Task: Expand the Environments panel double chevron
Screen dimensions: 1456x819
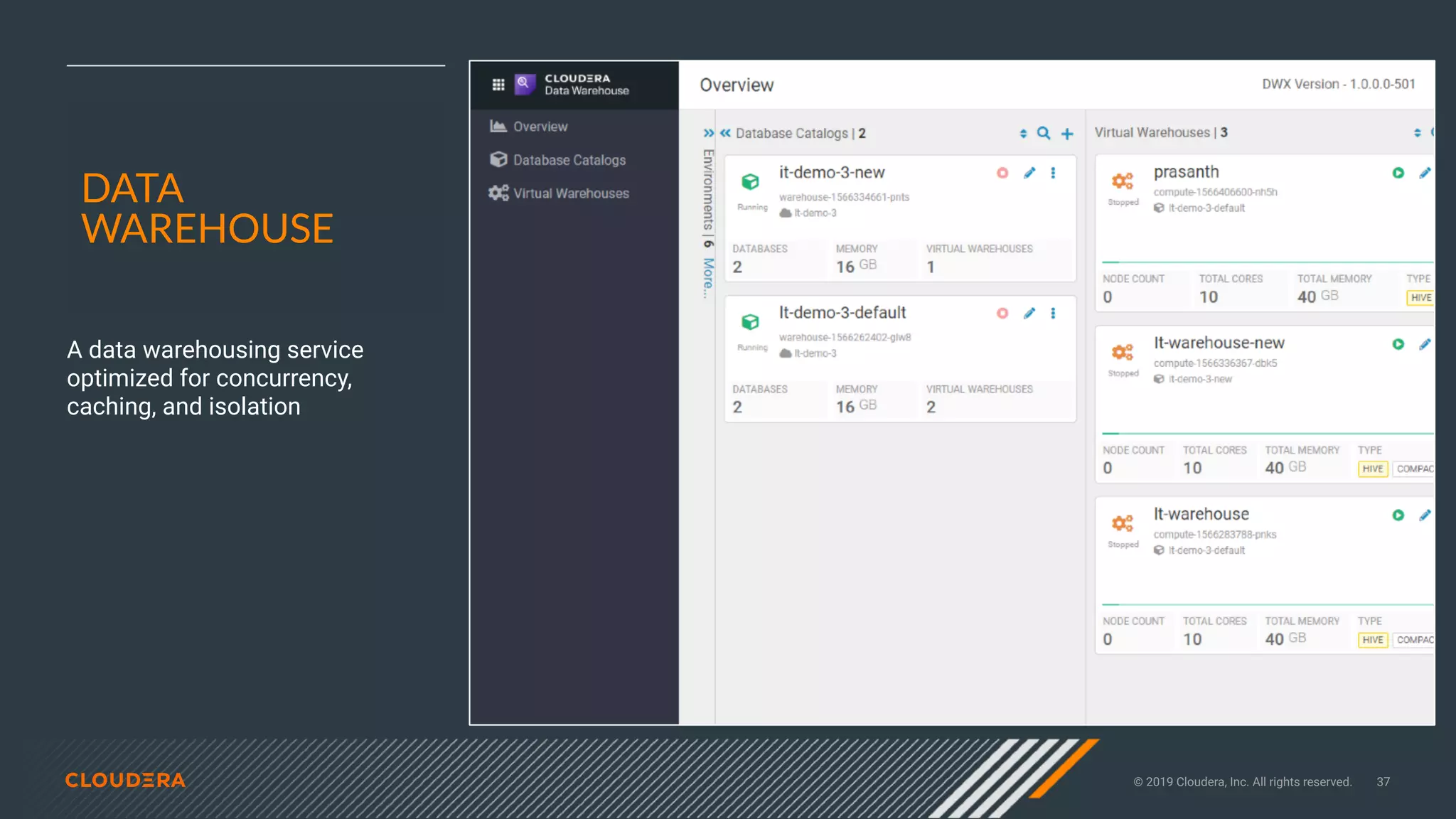Action: tap(709, 133)
